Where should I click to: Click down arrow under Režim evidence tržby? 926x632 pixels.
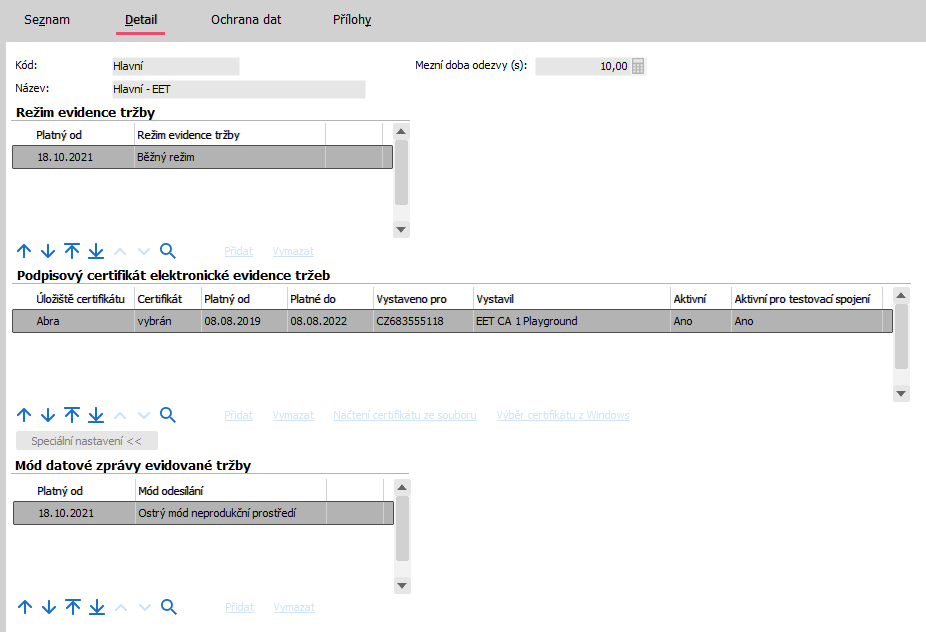coord(48,251)
